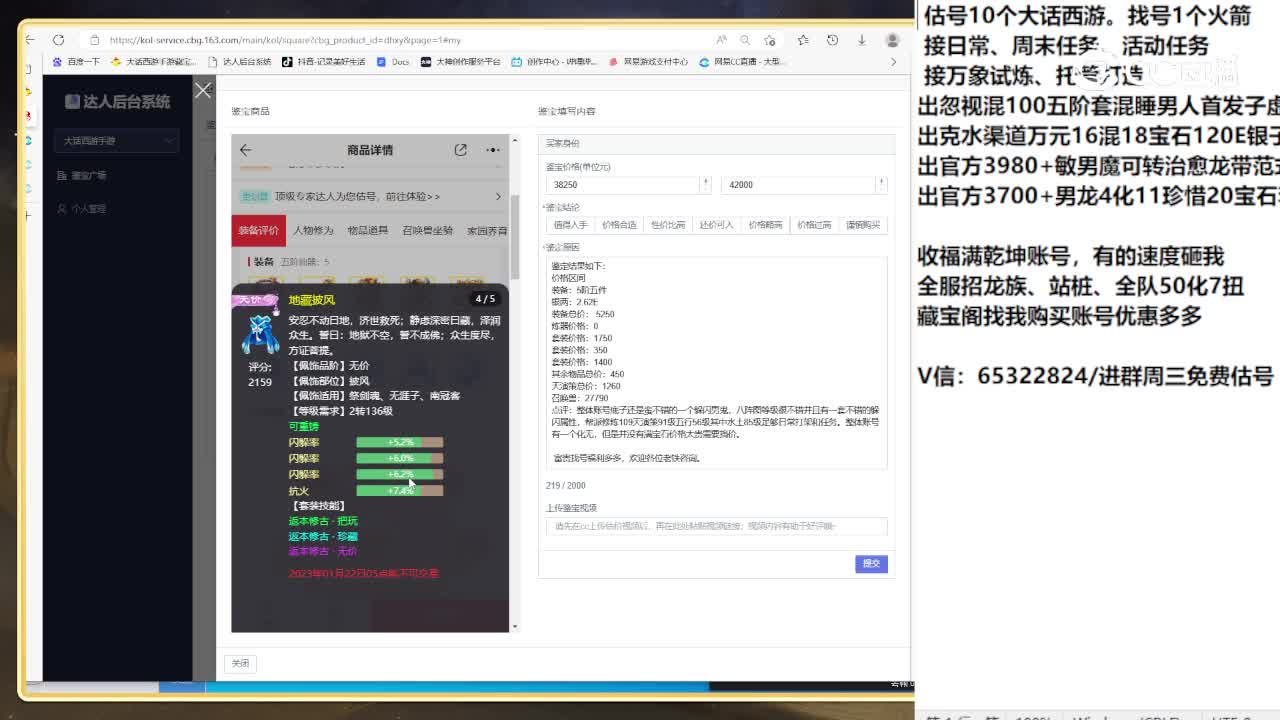Open the Docs bookmark
The width and height of the screenshot is (1280, 720).
pos(393,62)
